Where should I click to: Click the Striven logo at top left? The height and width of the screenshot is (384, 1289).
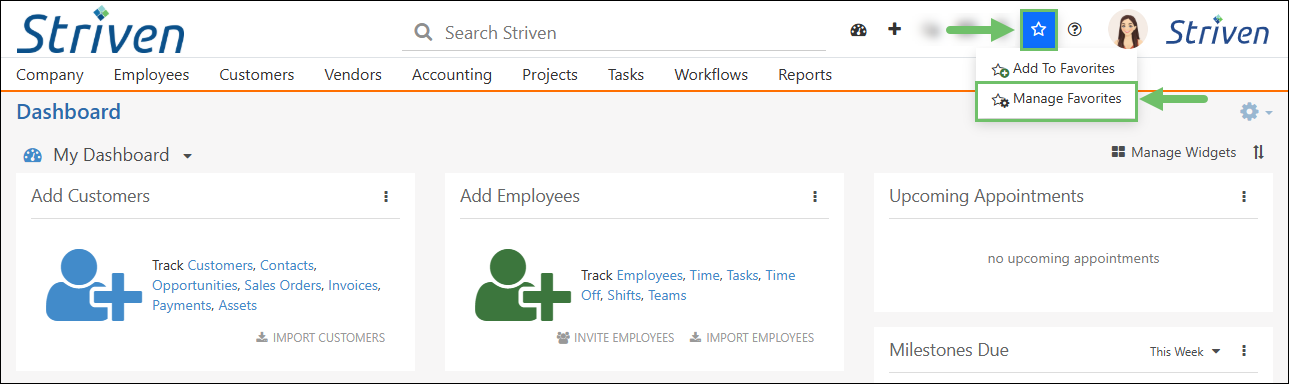coord(101,30)
